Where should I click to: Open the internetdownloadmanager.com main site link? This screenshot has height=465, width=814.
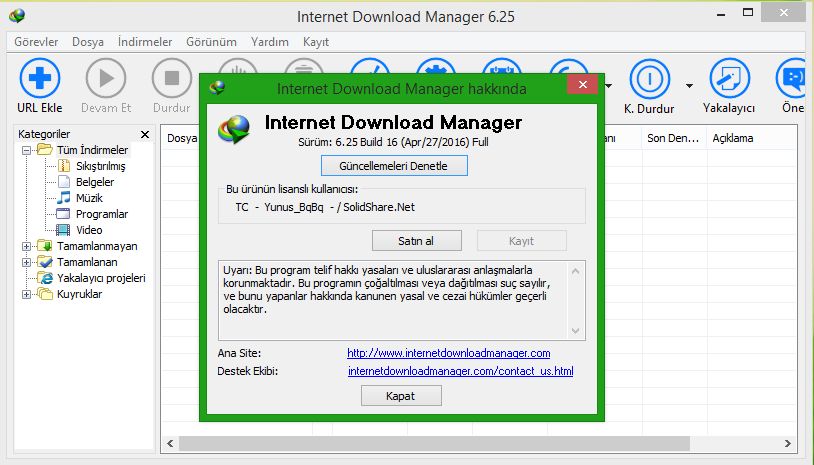pyautogui.click(x=449, y=353)
